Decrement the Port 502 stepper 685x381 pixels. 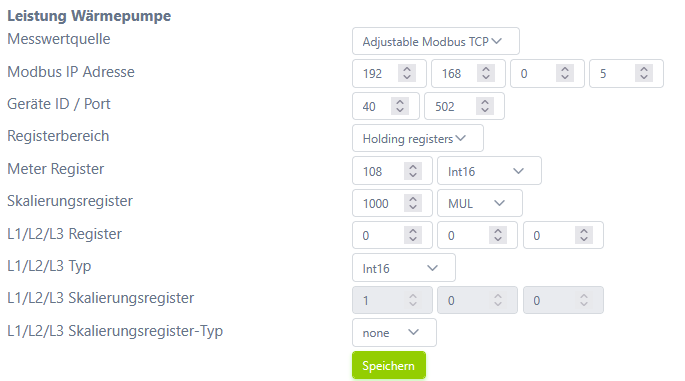coord(485,110)
